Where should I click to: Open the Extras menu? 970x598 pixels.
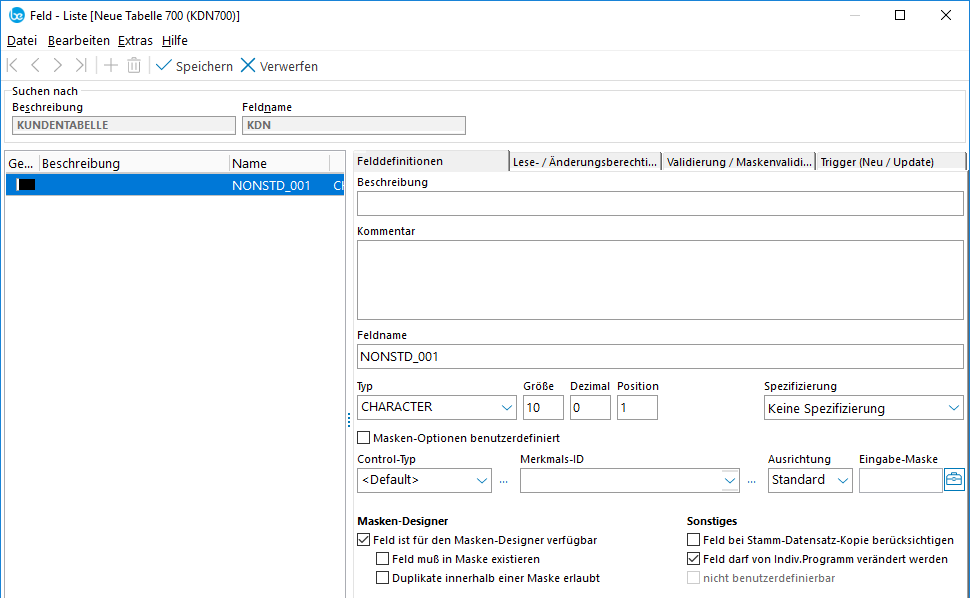click(x=135, y=41)
